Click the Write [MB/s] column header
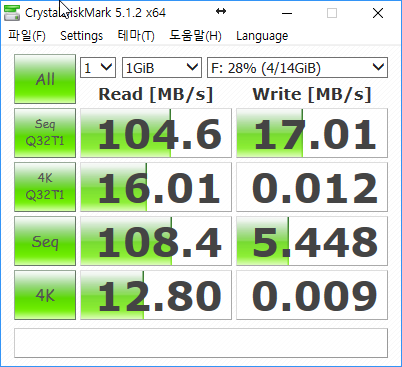The image size is (402, 367). [x=312, y=94]
